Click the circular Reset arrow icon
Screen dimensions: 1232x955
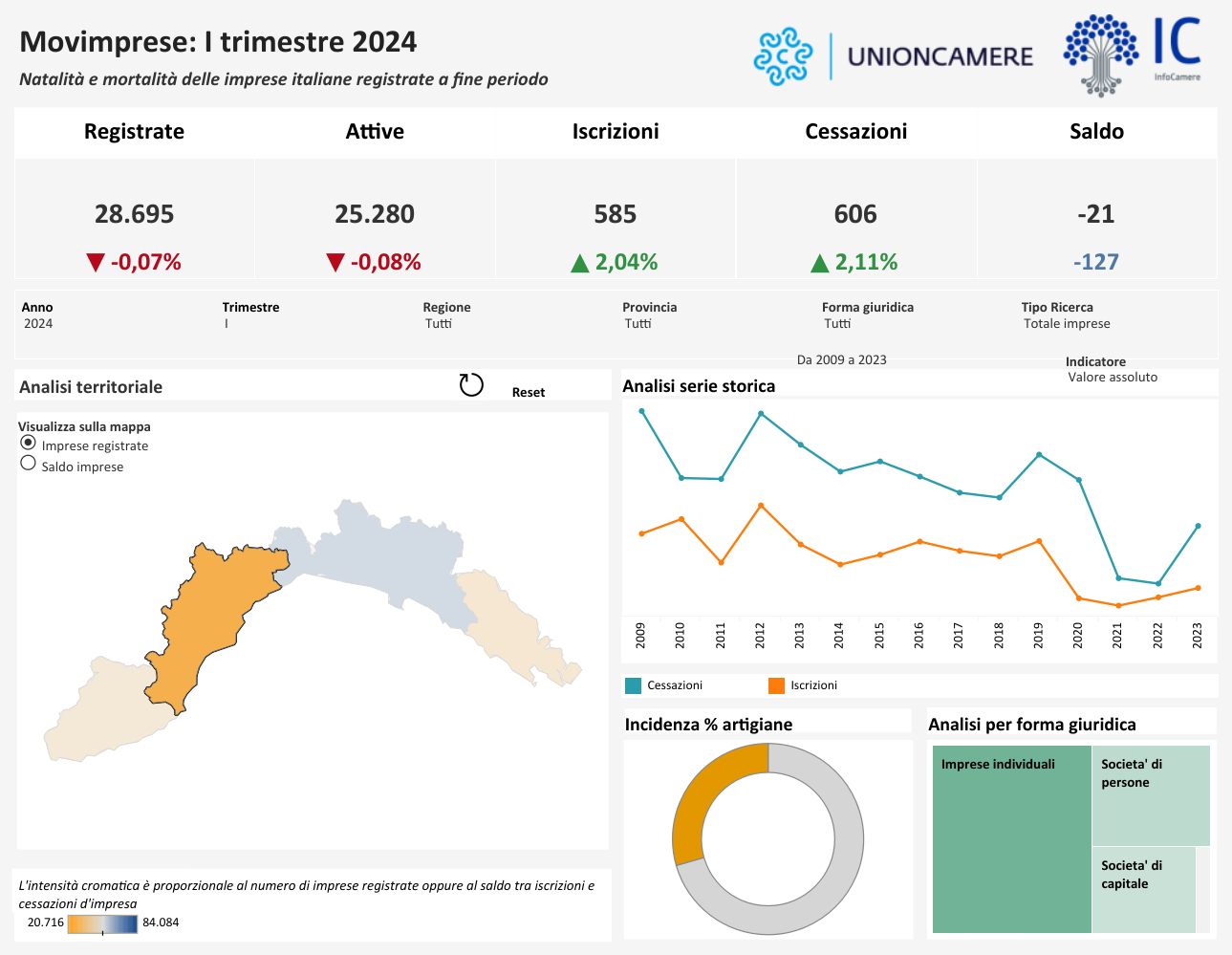pos(471,384)
